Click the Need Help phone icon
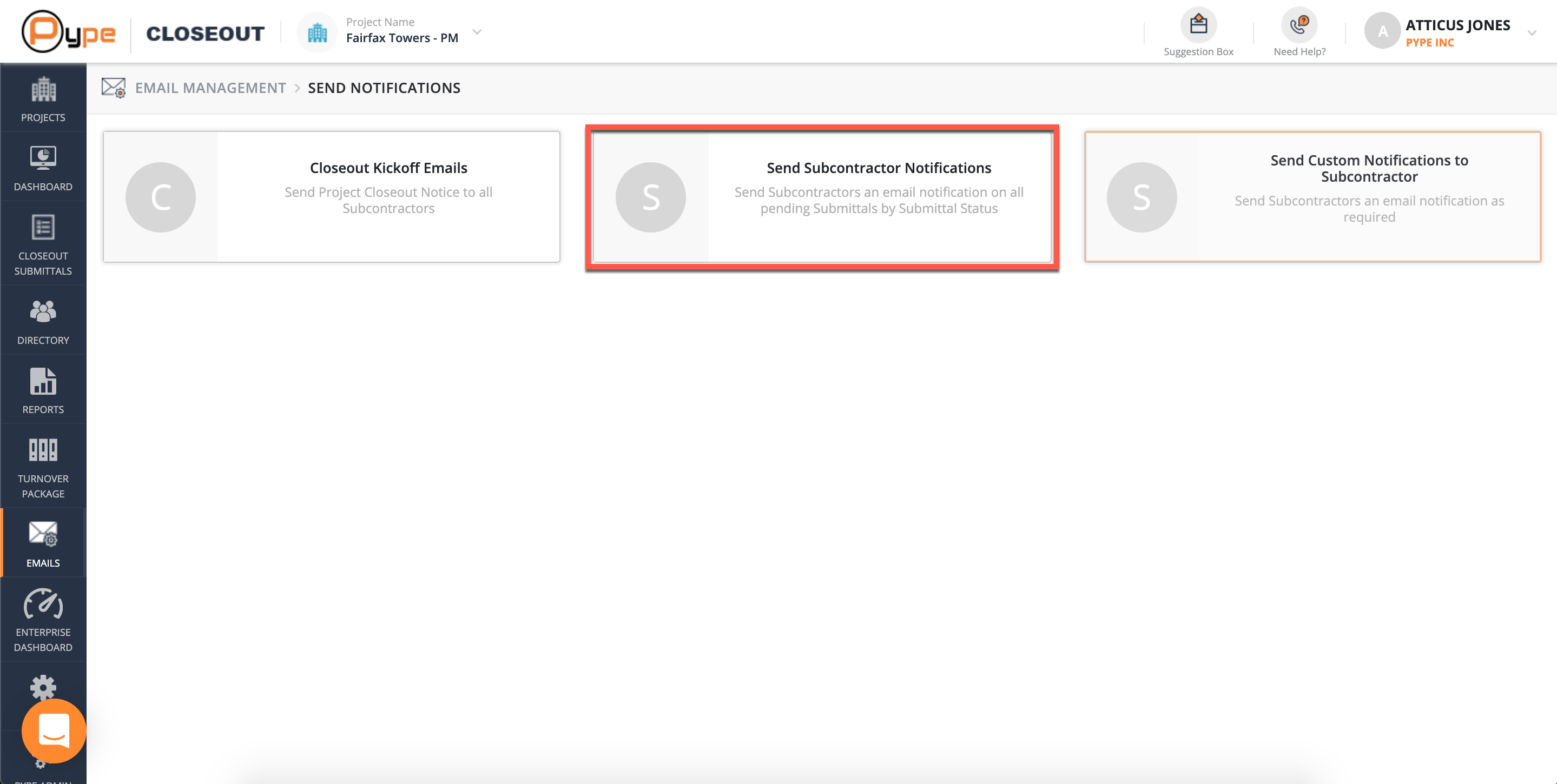The image size is (1557, 784). point(1298,25)
